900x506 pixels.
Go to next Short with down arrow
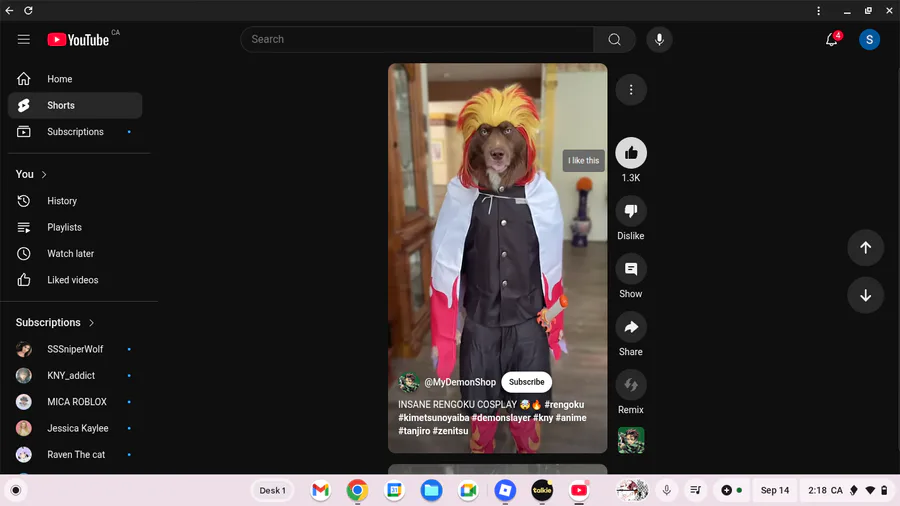pyautogui.click(x=865, y=295)
